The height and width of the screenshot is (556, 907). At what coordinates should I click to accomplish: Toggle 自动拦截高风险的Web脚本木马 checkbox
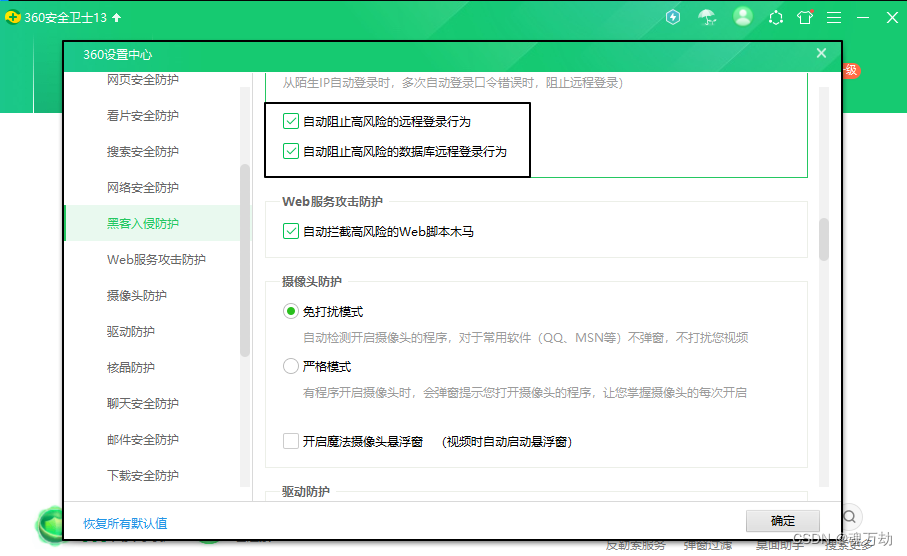(x=290, y=231)
